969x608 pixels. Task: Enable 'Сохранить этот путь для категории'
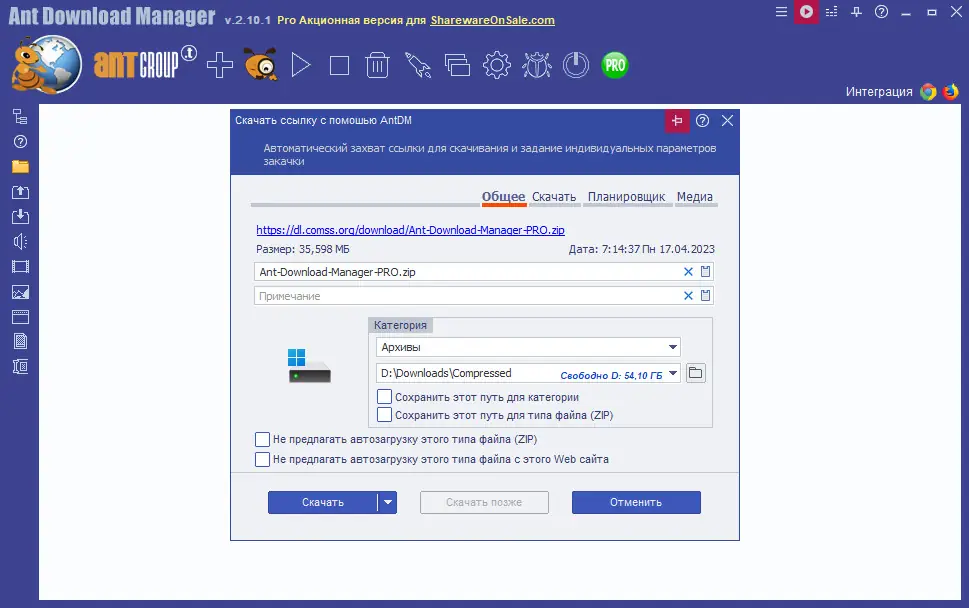(x=384, y=396)
